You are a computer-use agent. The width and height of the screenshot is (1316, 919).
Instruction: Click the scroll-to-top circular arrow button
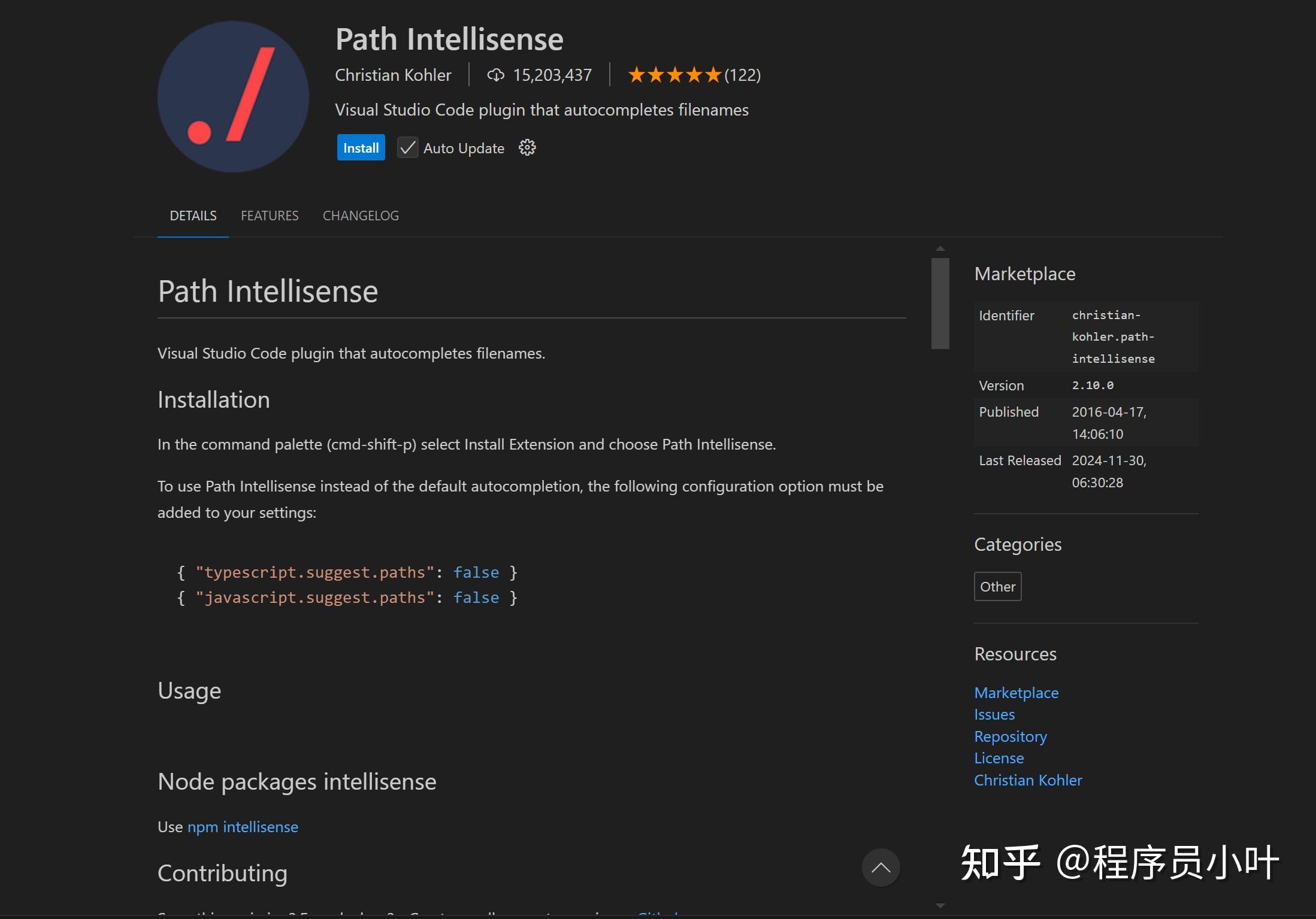[x=881, y=867]
